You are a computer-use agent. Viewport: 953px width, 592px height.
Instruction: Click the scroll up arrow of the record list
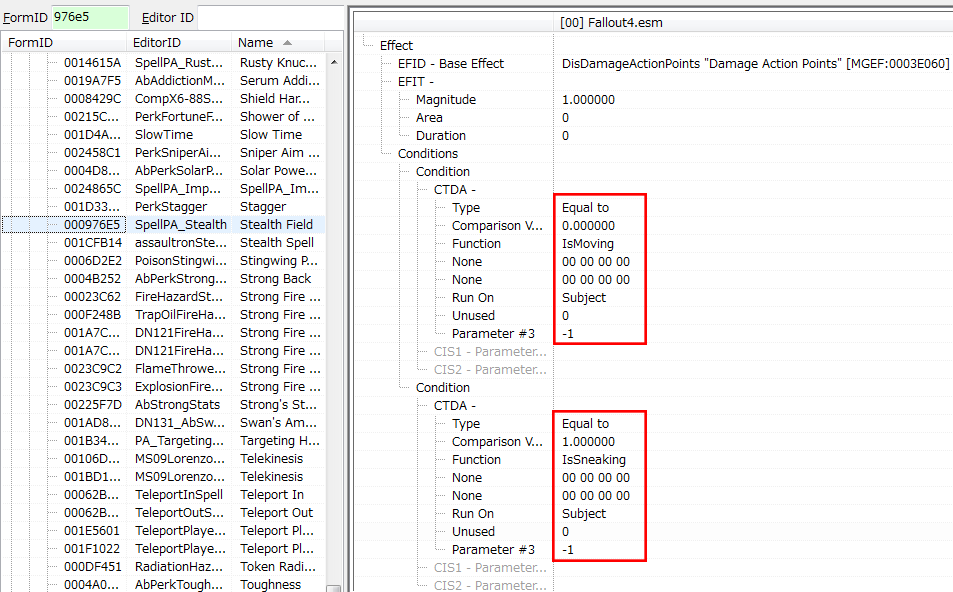pos(334,62)
